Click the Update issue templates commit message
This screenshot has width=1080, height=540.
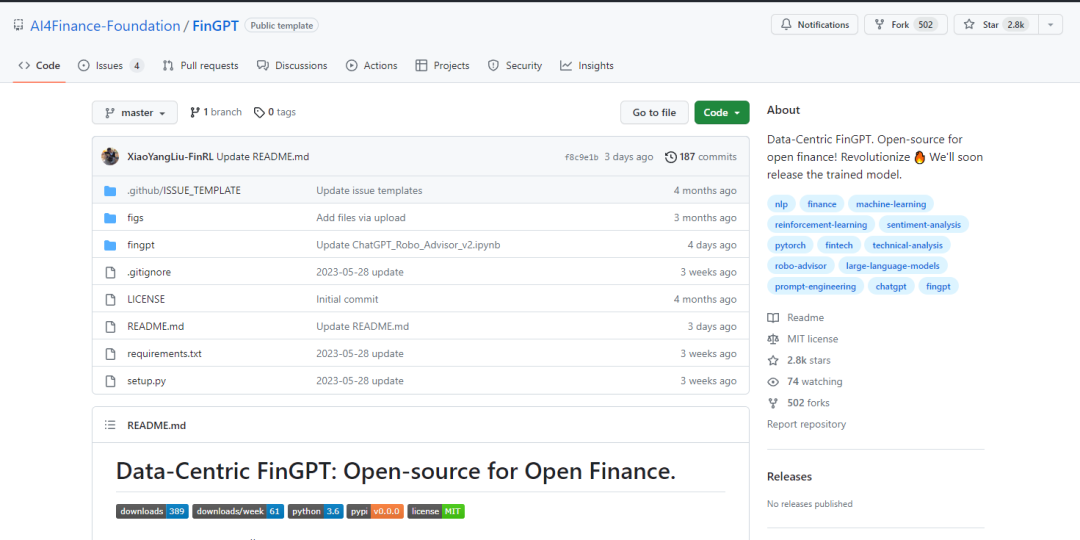(369, 191)
